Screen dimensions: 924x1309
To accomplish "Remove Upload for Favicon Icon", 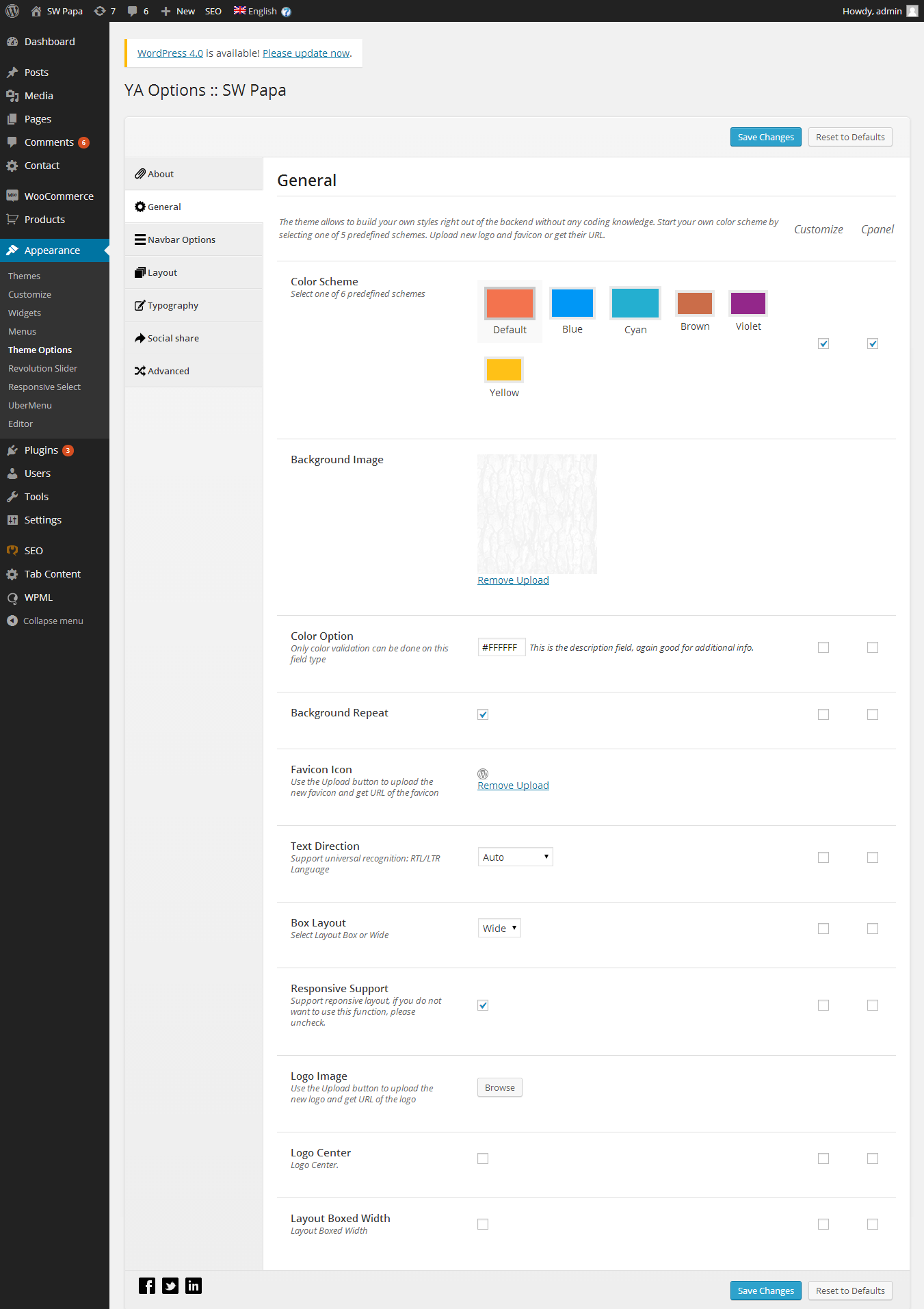I will click(513, 786).
